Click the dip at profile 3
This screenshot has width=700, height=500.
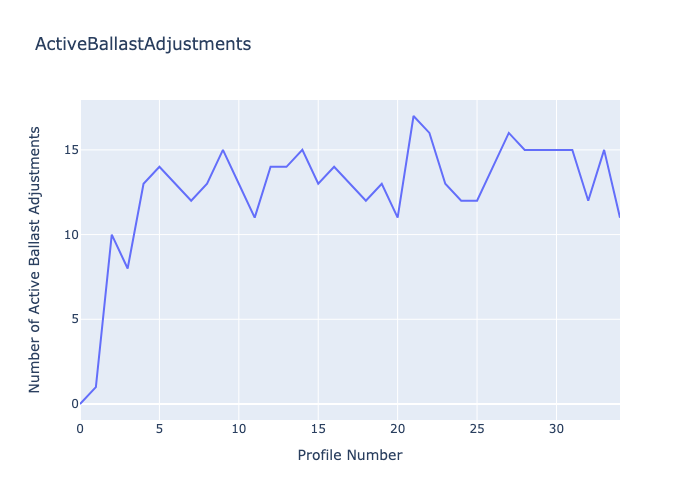click(x=128, y=268)
